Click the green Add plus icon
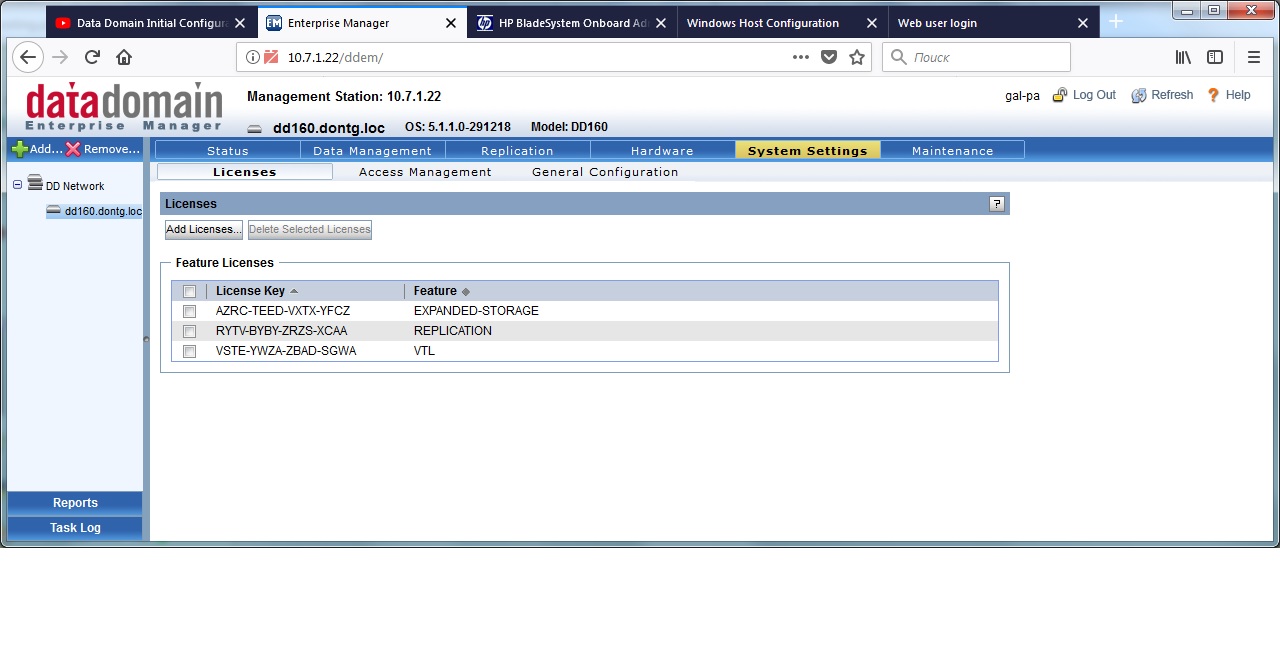Image resolution: width=1280 pixels, height=648 pixels. (x=20, y=149)
